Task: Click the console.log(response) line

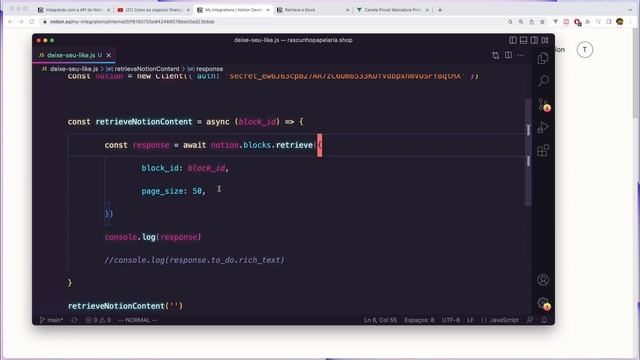Action: pyautogui.click(x=153, y=237)
